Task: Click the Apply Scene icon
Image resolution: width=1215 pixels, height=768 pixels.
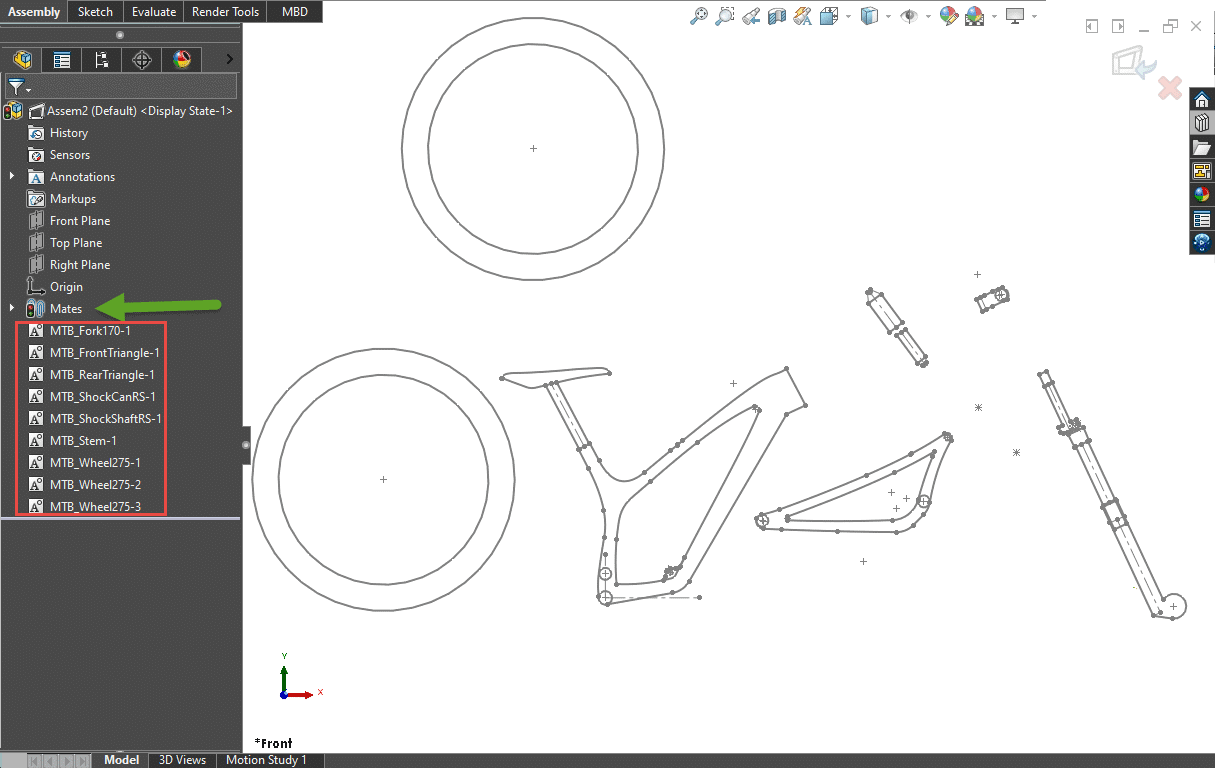Action: pos(974,16)
